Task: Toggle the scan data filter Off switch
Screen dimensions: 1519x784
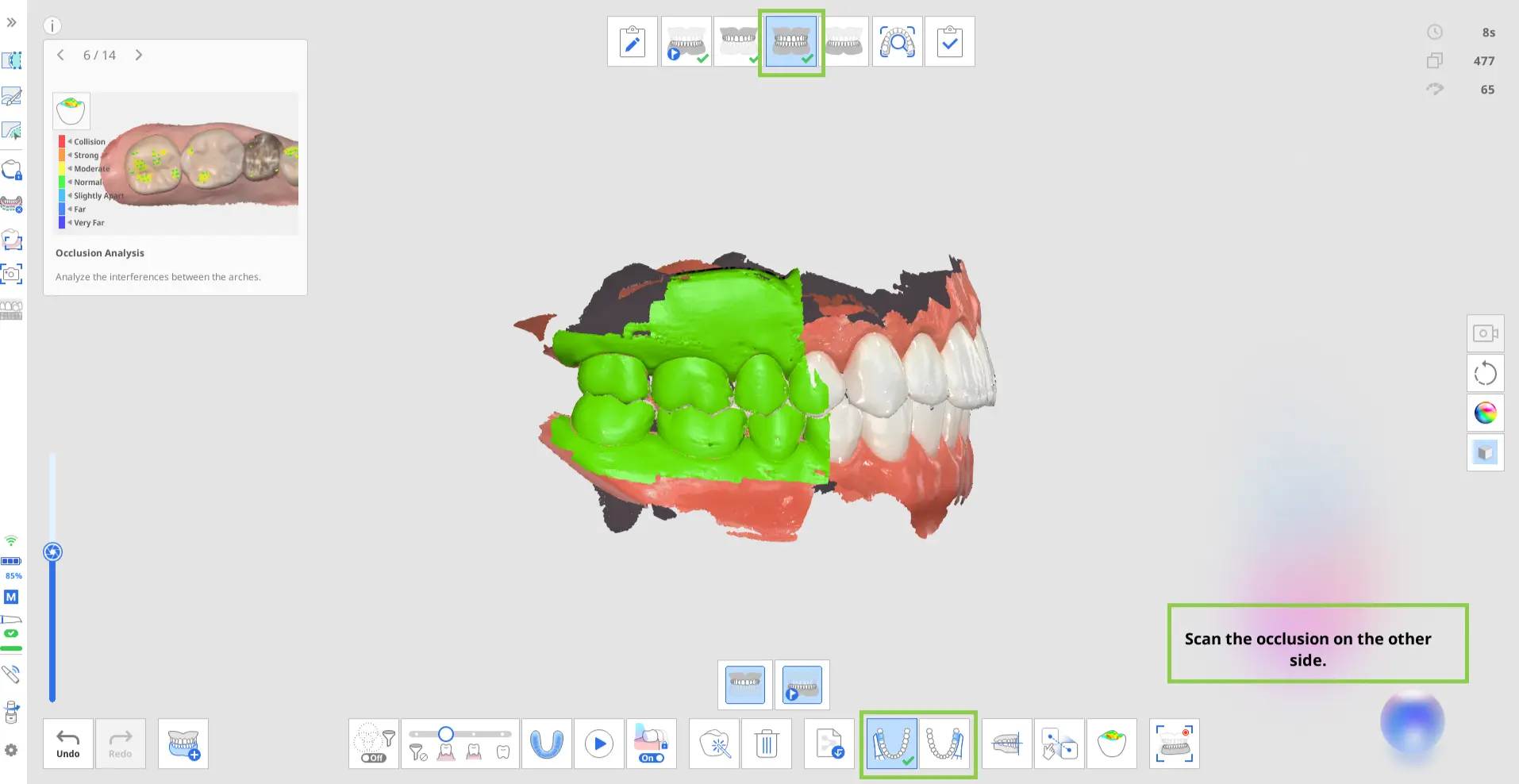Action: [373, 758]
